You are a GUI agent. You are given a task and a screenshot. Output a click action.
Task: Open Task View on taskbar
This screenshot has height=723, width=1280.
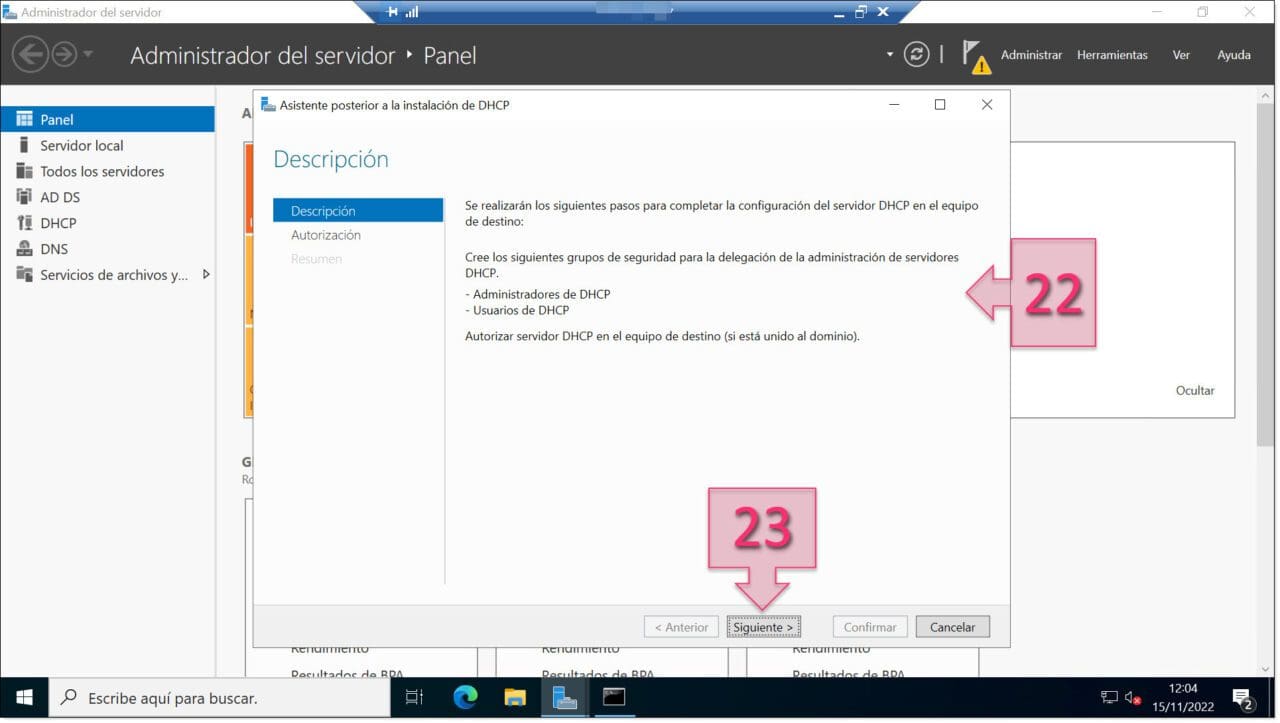point(415,697)
